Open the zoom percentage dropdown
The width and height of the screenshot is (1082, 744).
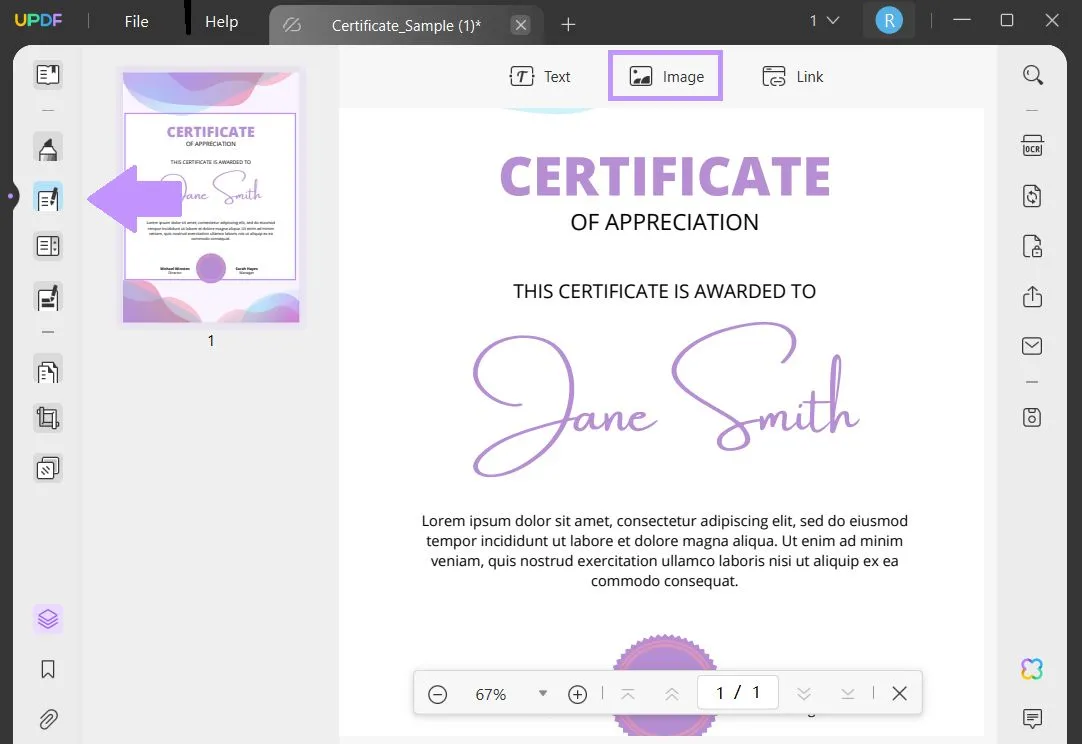click(542, 692)
